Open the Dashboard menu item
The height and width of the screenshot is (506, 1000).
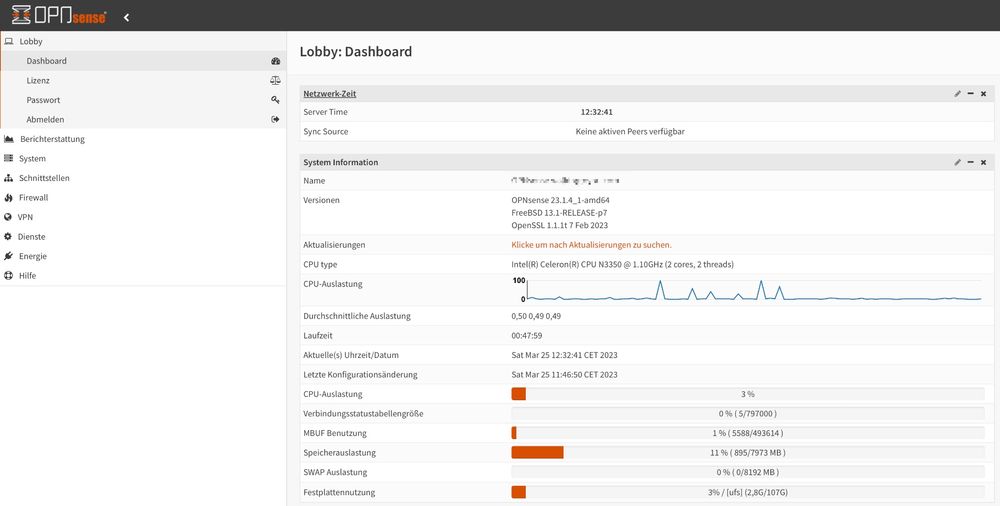143,61
